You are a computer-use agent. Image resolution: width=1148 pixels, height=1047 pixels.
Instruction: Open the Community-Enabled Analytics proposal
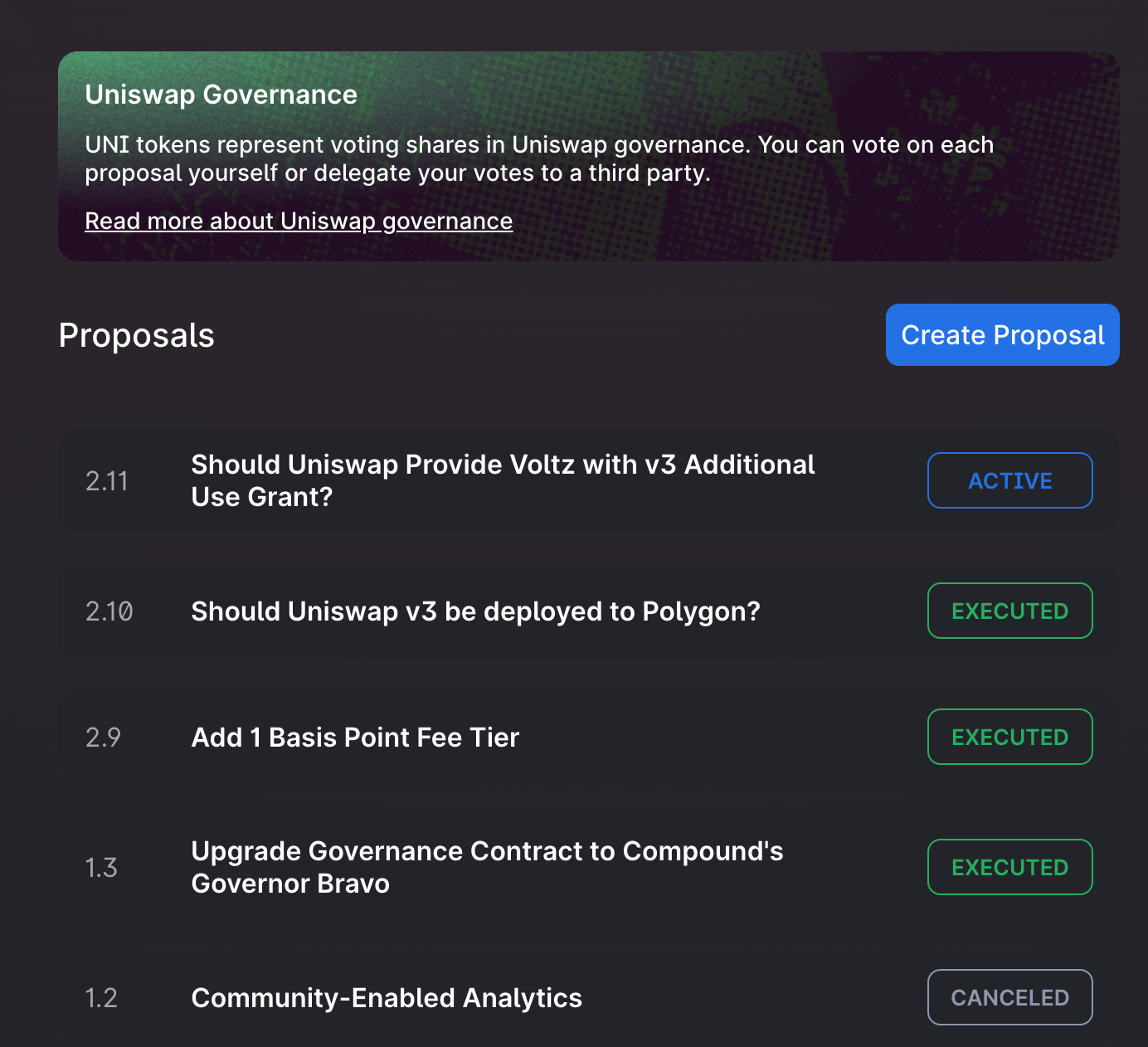588,998
